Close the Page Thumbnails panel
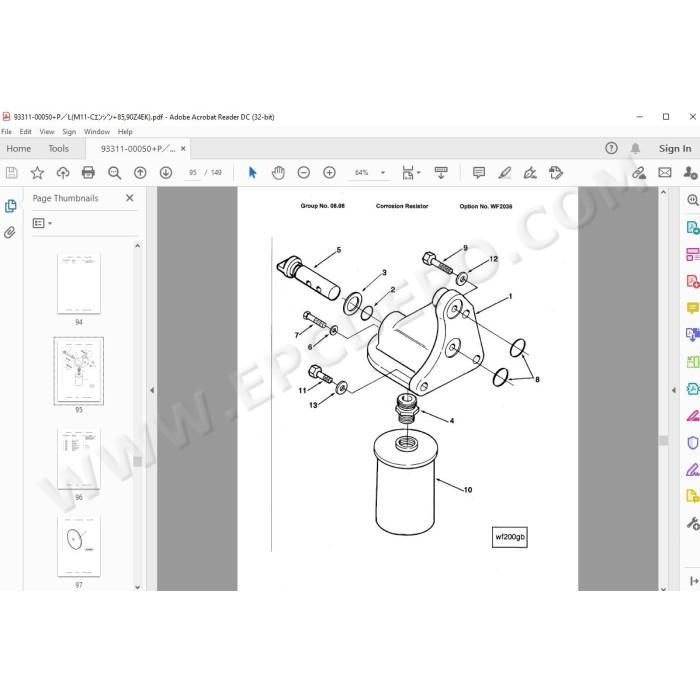This screenshot has height=700, width=700. [129, 198]
